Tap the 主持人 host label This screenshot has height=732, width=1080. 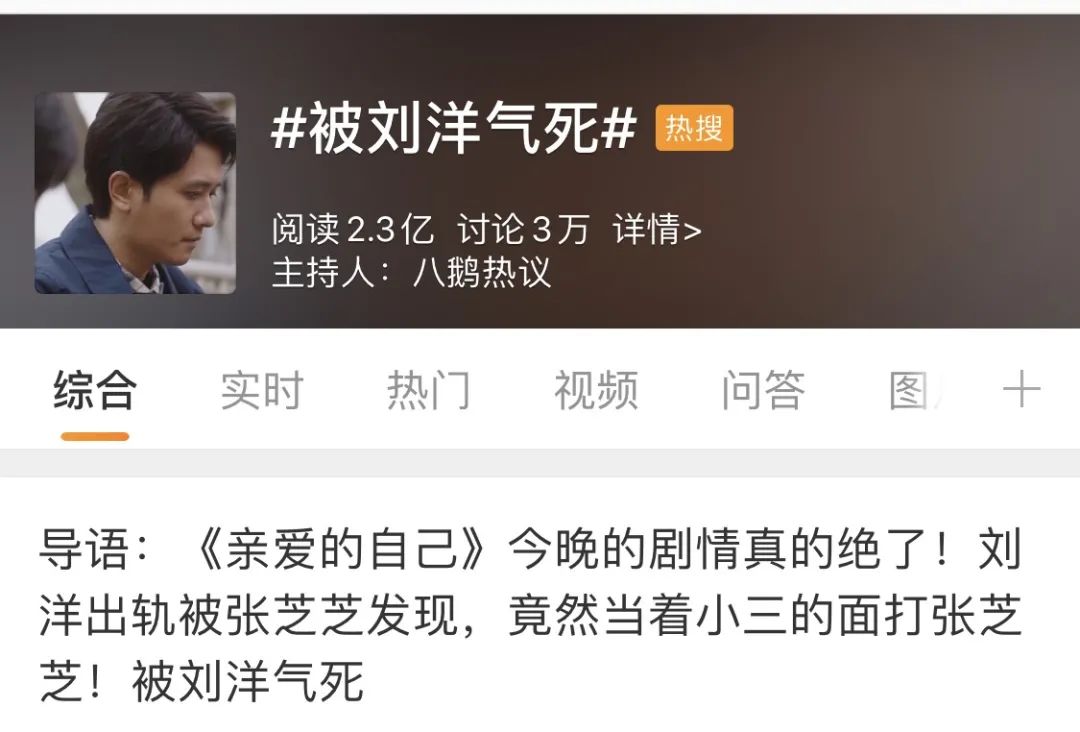(x=323, y=273)
